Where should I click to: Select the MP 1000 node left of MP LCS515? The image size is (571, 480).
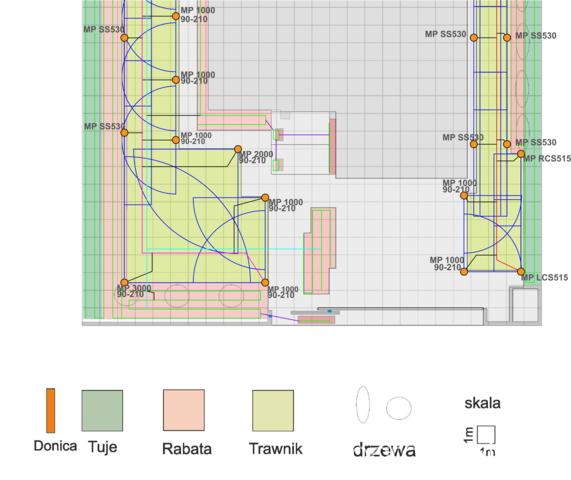(x=464, y=271)
